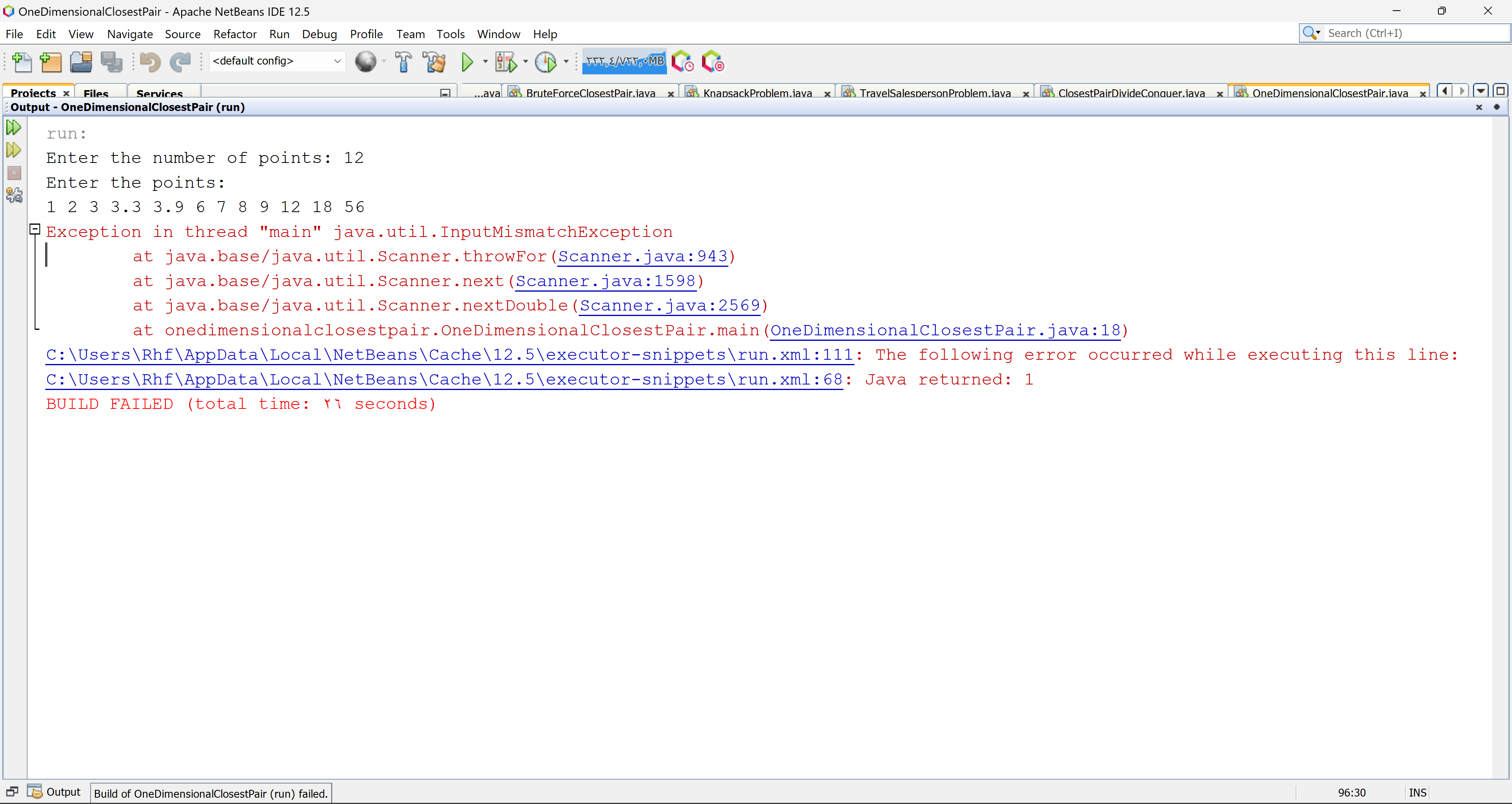Follow the Scanner.java:2569 link
Image resolution: width=1512 pixels, height=804 pixels.
[670, 306]
